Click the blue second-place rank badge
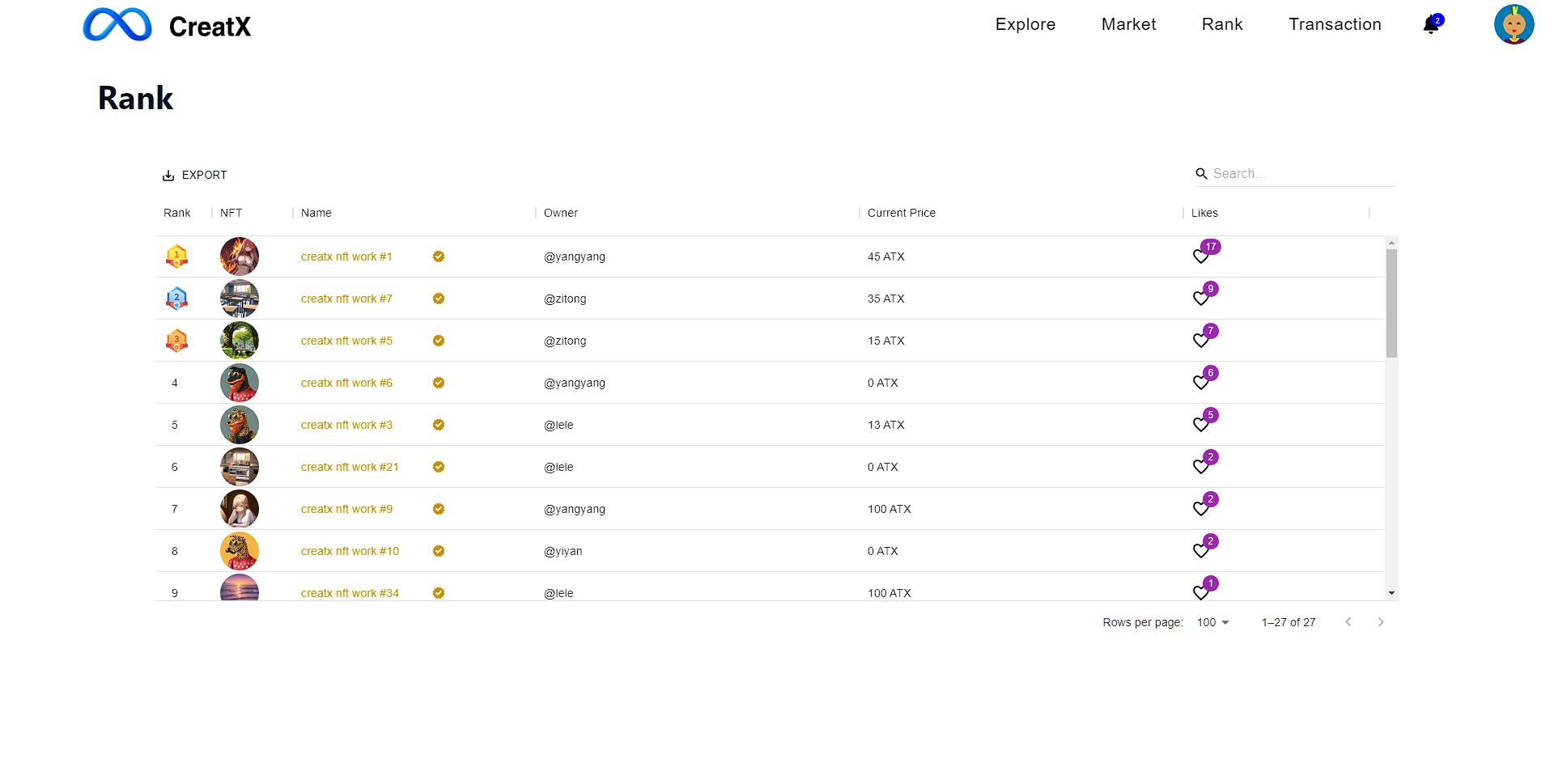This screenshot has height=784, width=1554. point(176,298)
